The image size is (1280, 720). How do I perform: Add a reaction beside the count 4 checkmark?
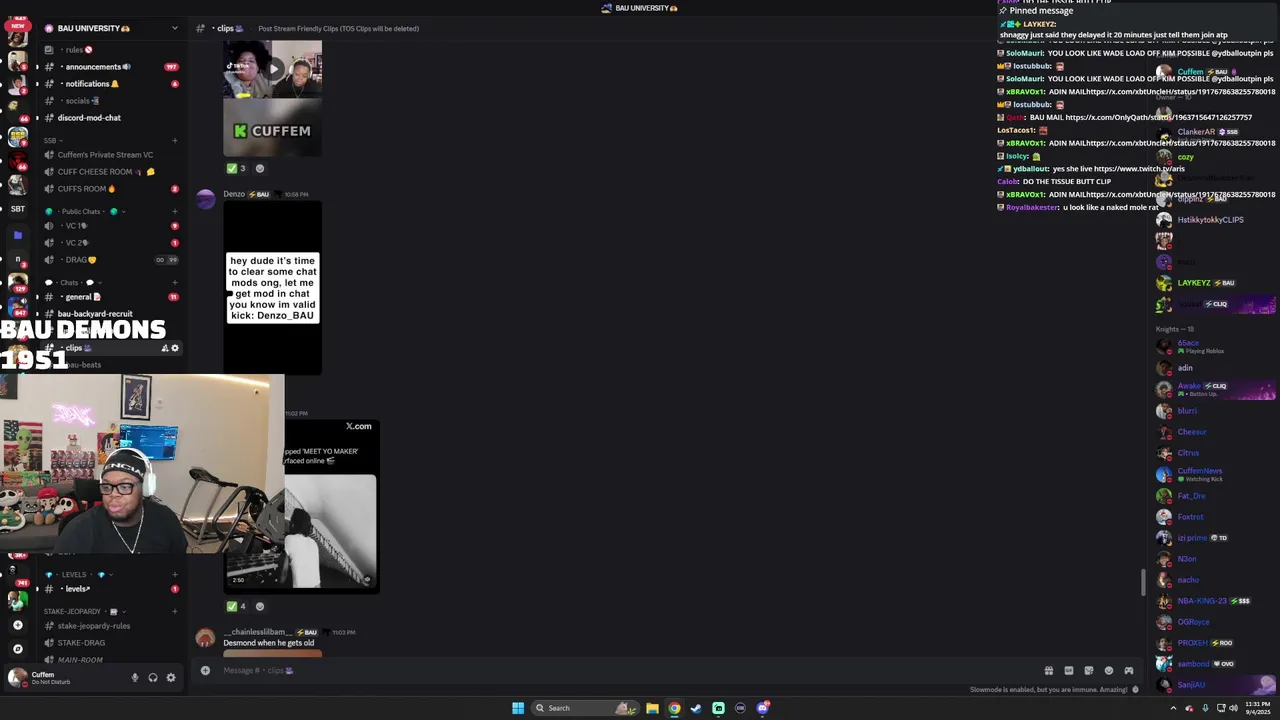pos(260,606)
